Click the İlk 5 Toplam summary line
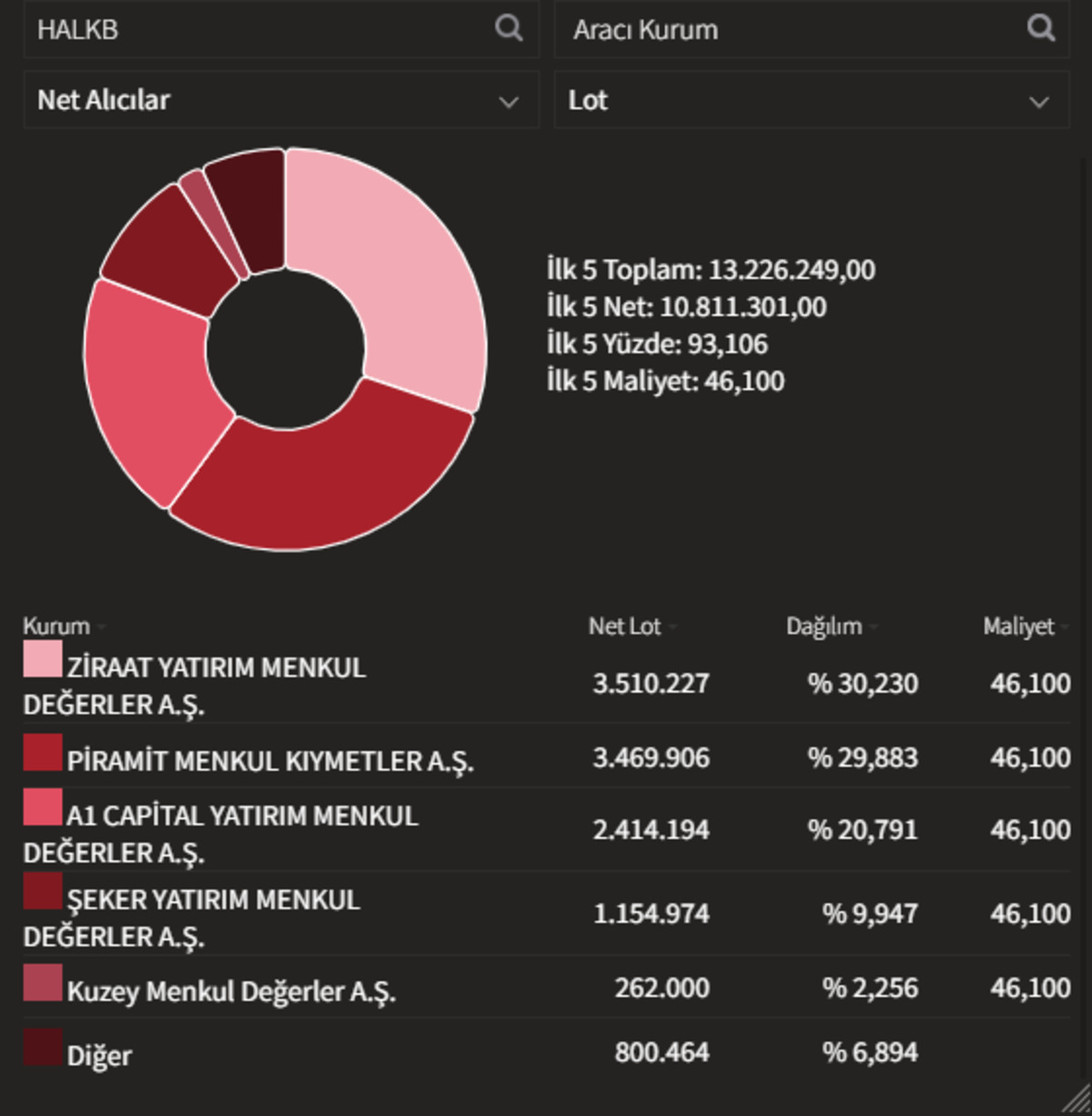The height and width of the screenshot is (1116, 1092). pyautogui.click(x=711, y=270)
